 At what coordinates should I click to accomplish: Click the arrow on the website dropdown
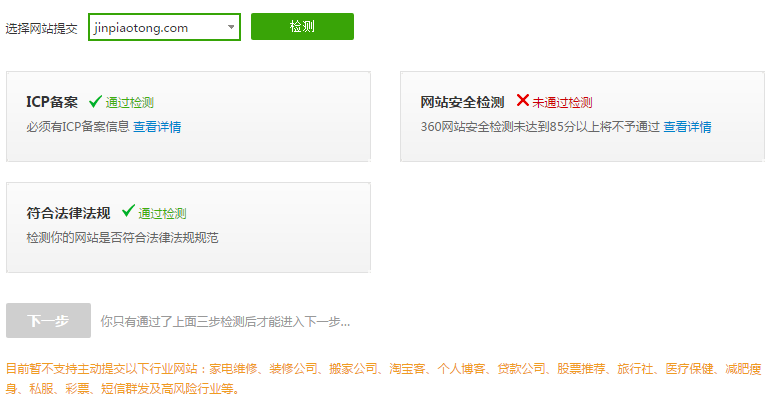click(x=231, y=28)
